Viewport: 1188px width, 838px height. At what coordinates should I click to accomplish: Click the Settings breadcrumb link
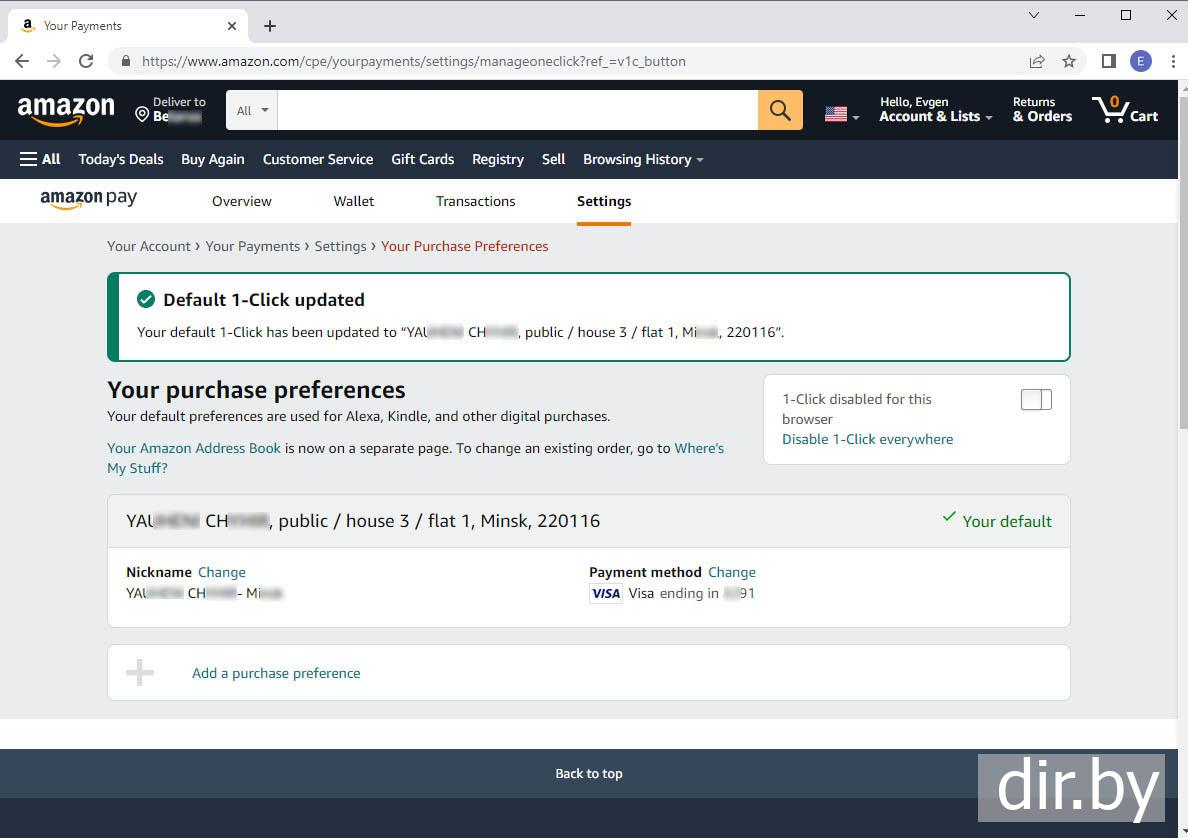340,246
